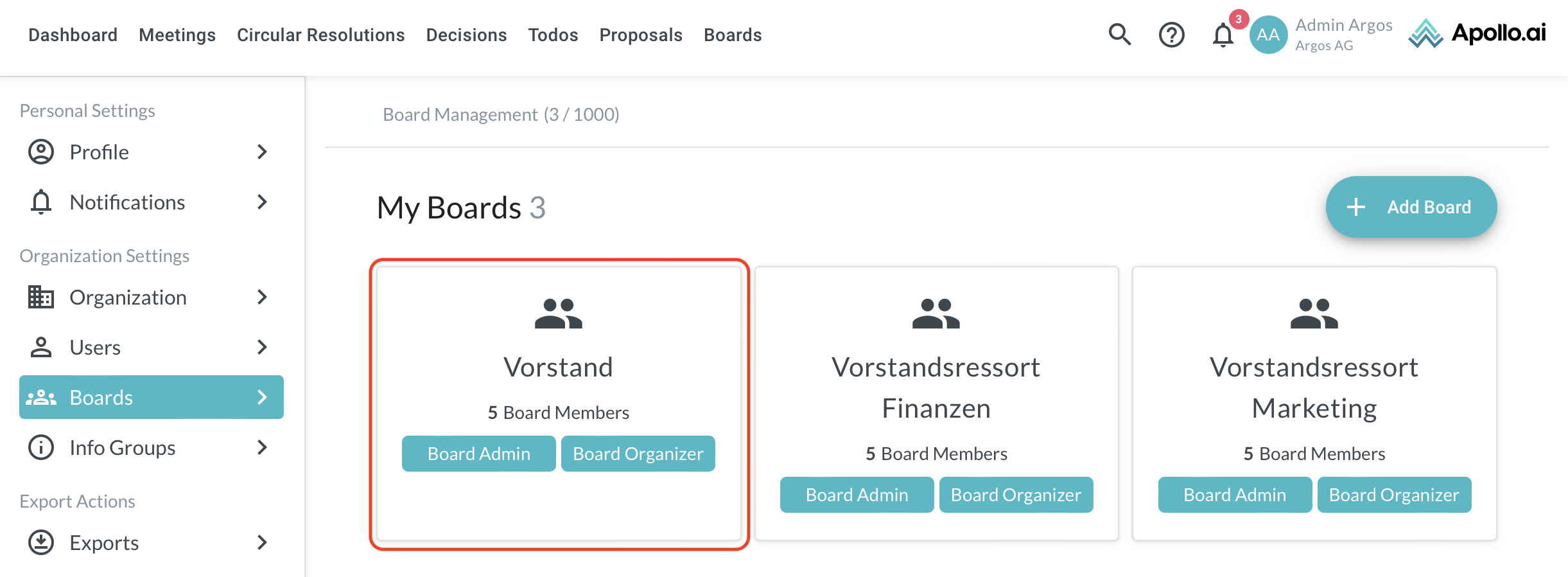Click the Vorstand board group icon
Viewport: 1568px width, 577px height.
click(558, 314)
